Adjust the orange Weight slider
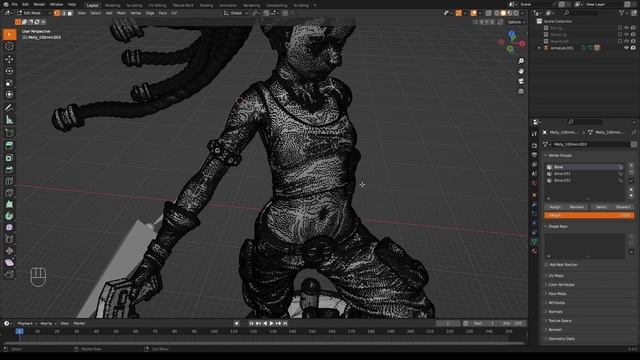 (589, 216)
